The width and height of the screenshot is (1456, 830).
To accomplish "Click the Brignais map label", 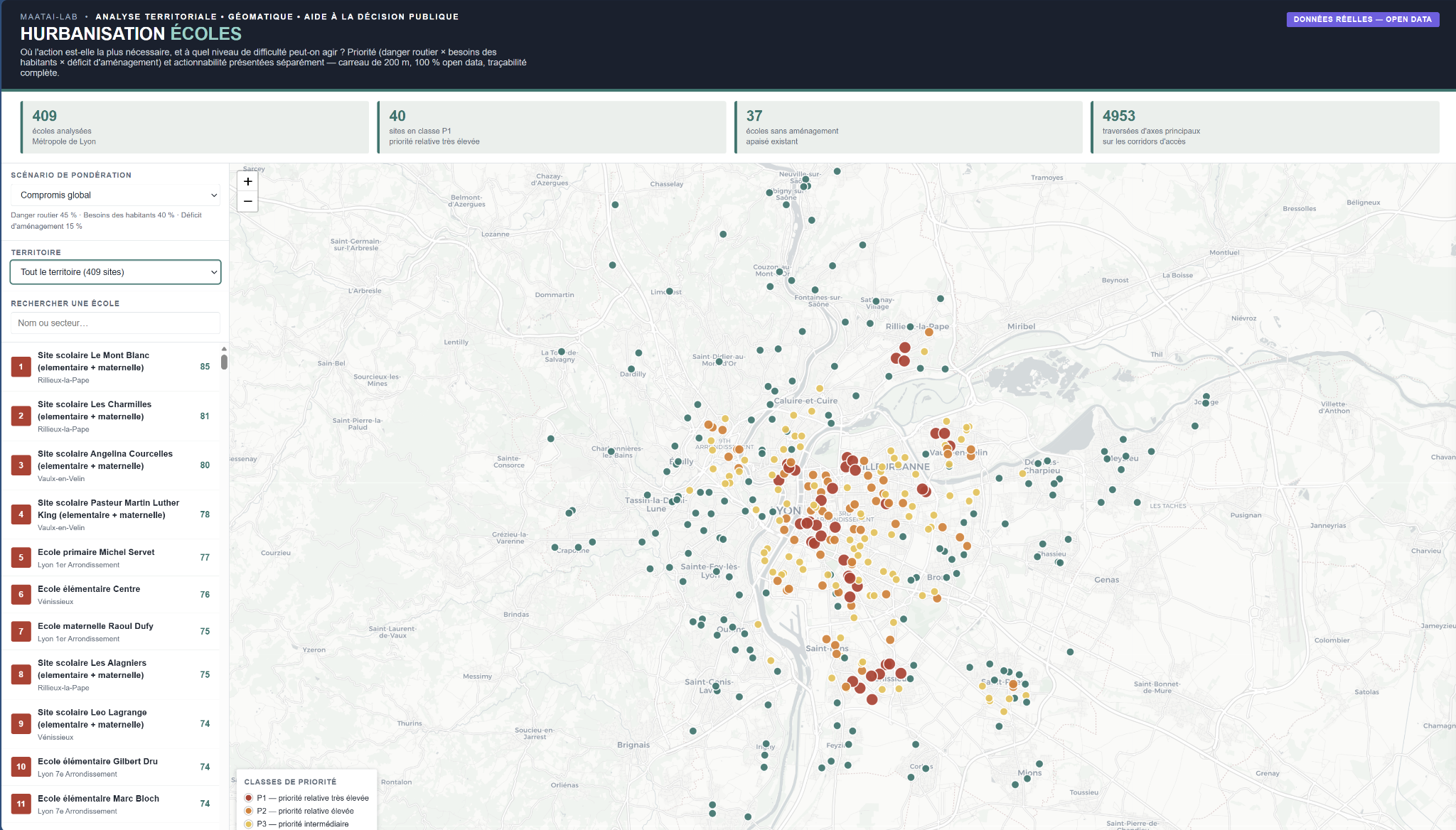I will [633, 745].
